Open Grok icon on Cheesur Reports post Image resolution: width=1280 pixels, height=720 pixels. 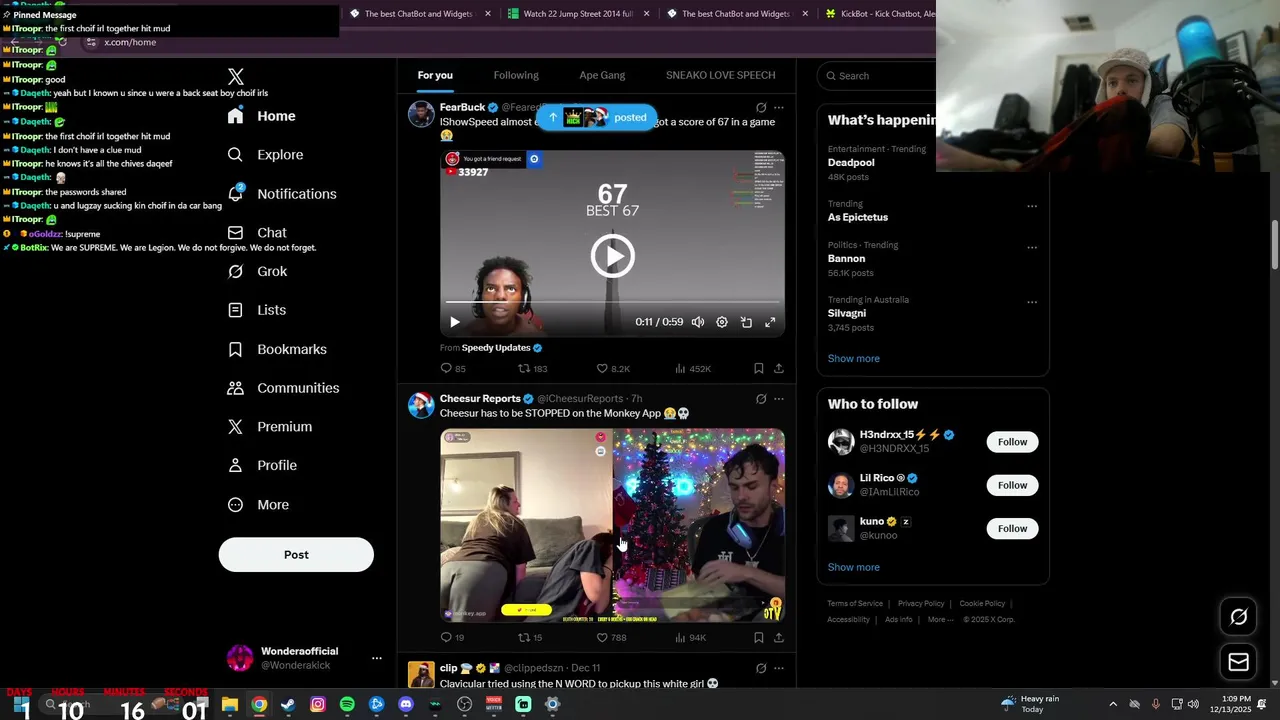point(761,399)
